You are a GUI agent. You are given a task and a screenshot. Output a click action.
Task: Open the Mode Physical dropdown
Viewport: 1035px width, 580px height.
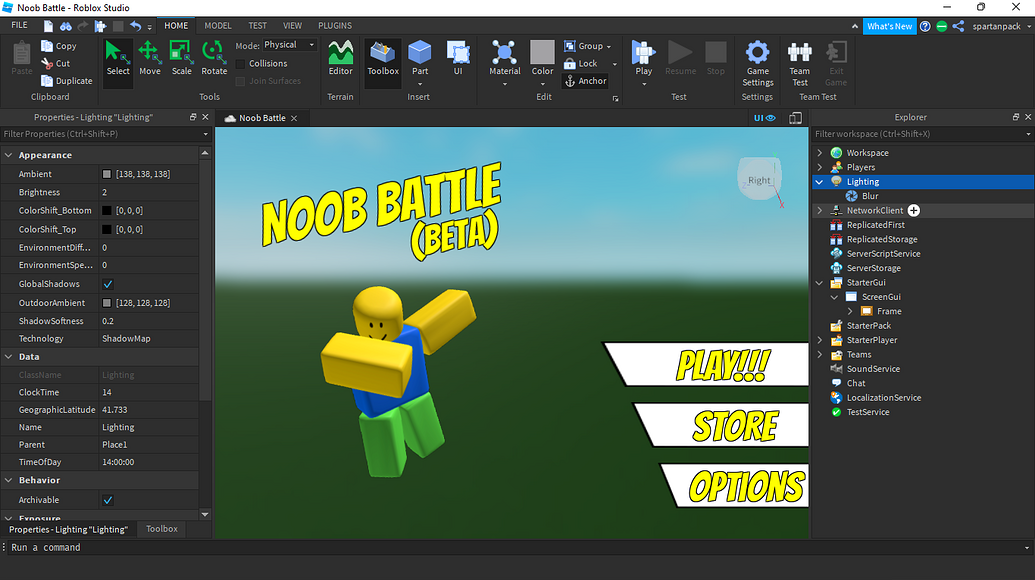coord(290,45)
